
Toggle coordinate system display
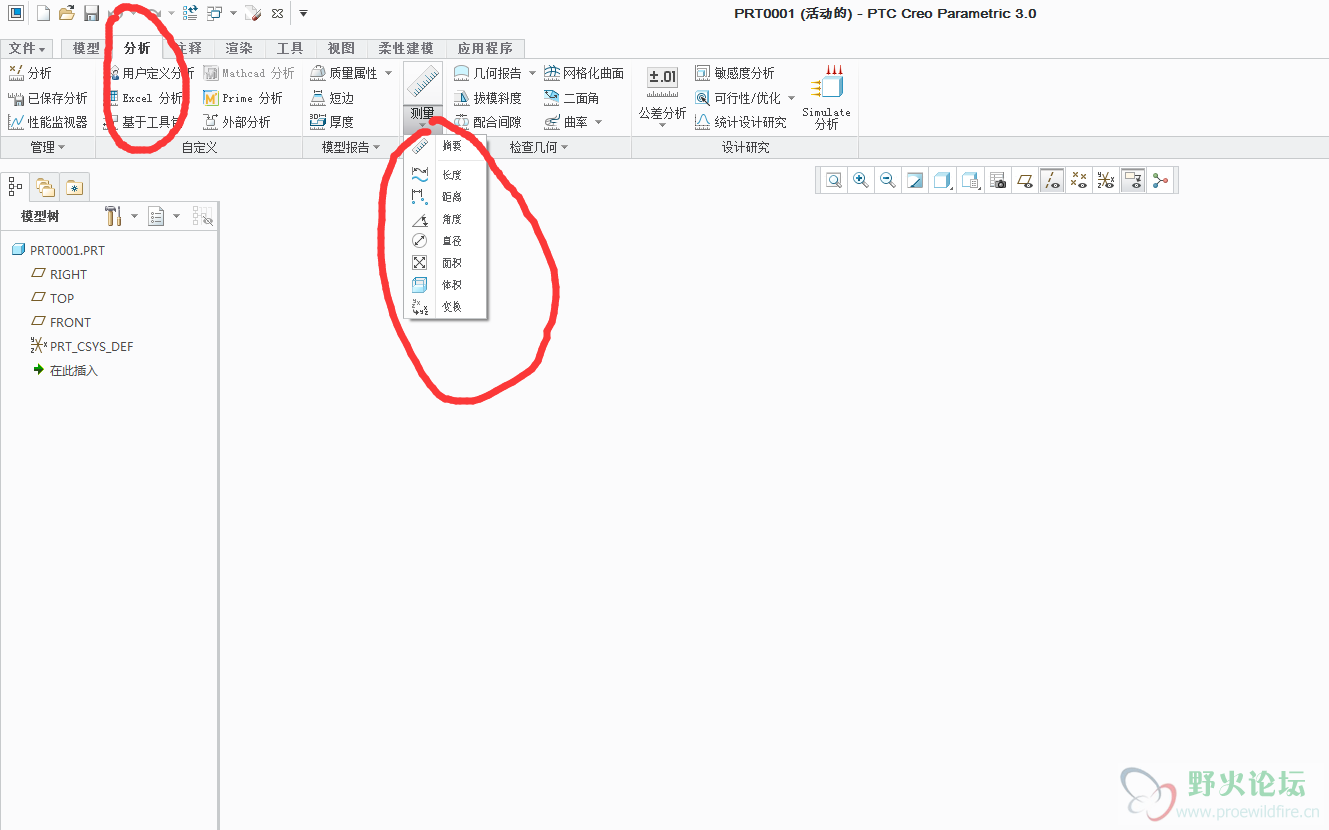(x=1105, y=180)
